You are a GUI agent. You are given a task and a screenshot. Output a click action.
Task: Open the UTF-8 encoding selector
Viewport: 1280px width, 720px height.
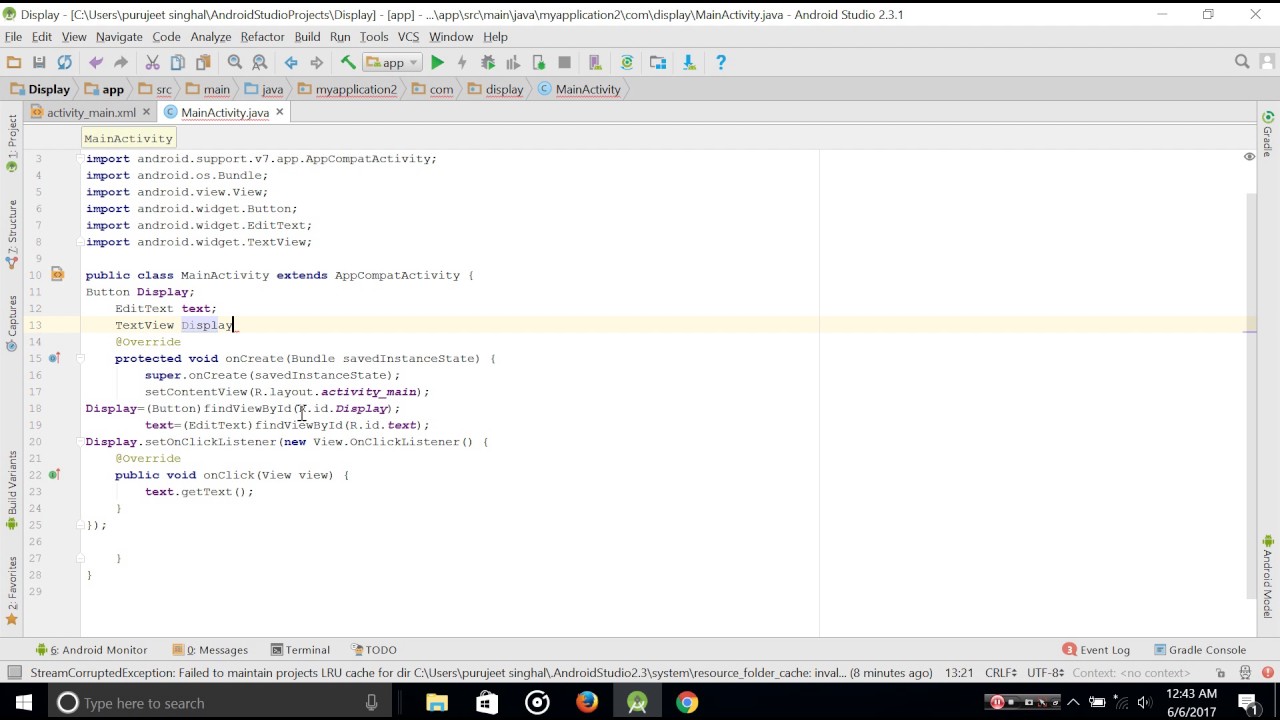tap(1045, 673)
